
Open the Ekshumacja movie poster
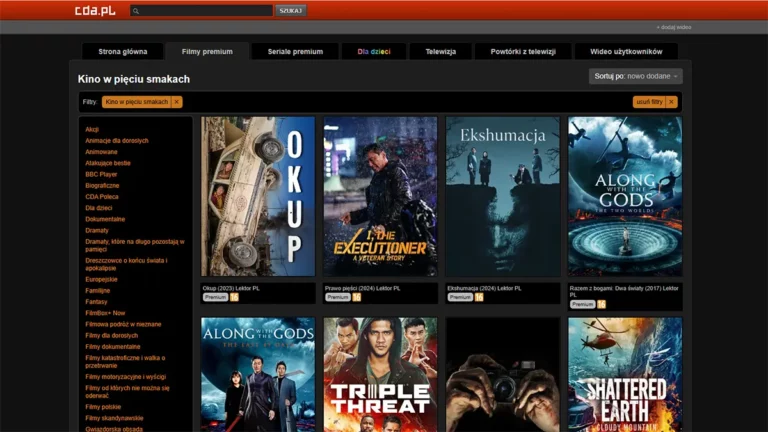tap(503, 196)
